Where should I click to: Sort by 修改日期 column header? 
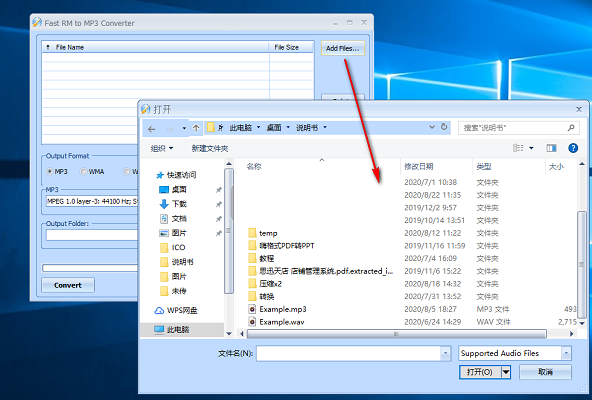tap(418, 167)
